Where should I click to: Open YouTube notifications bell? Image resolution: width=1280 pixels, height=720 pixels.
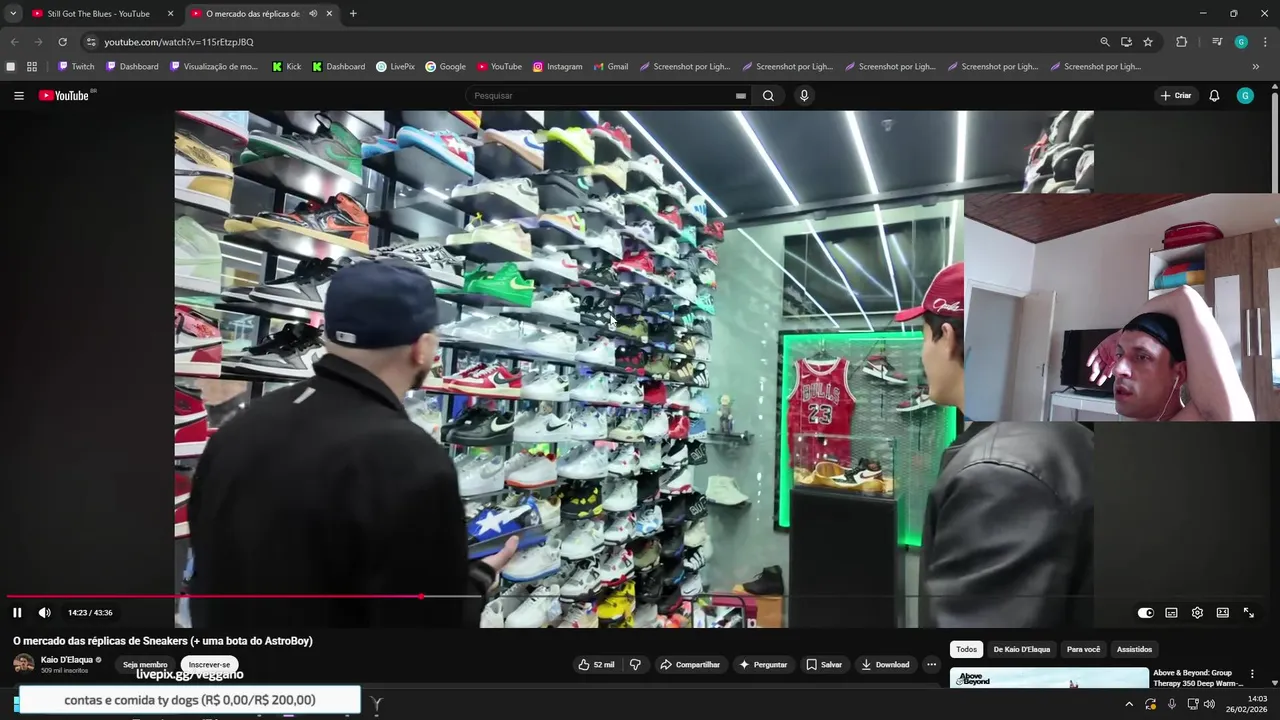click(x=1214, y=96)
